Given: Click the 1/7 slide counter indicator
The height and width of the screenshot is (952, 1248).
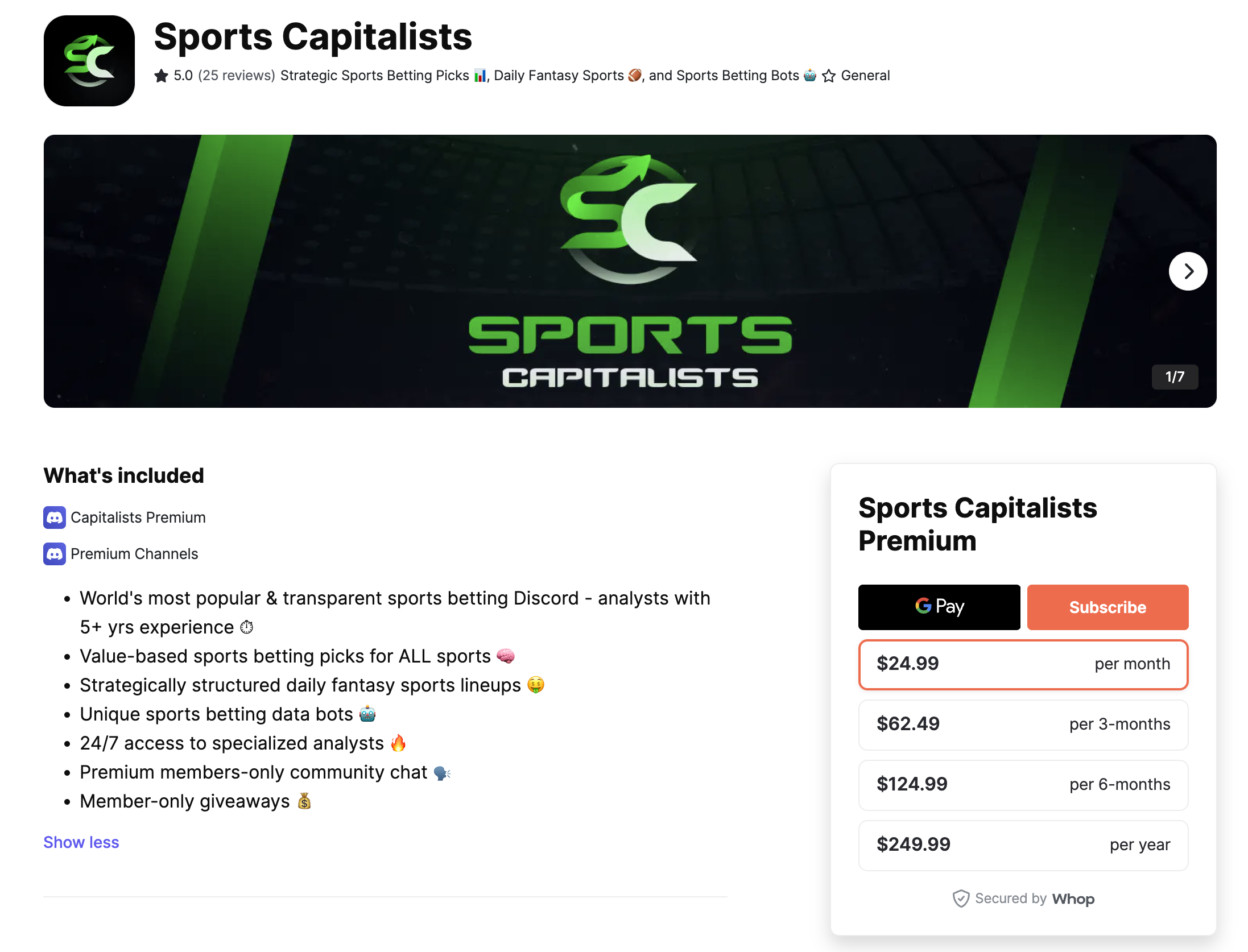Looking at the screenshot, I should pos(1175,376).
